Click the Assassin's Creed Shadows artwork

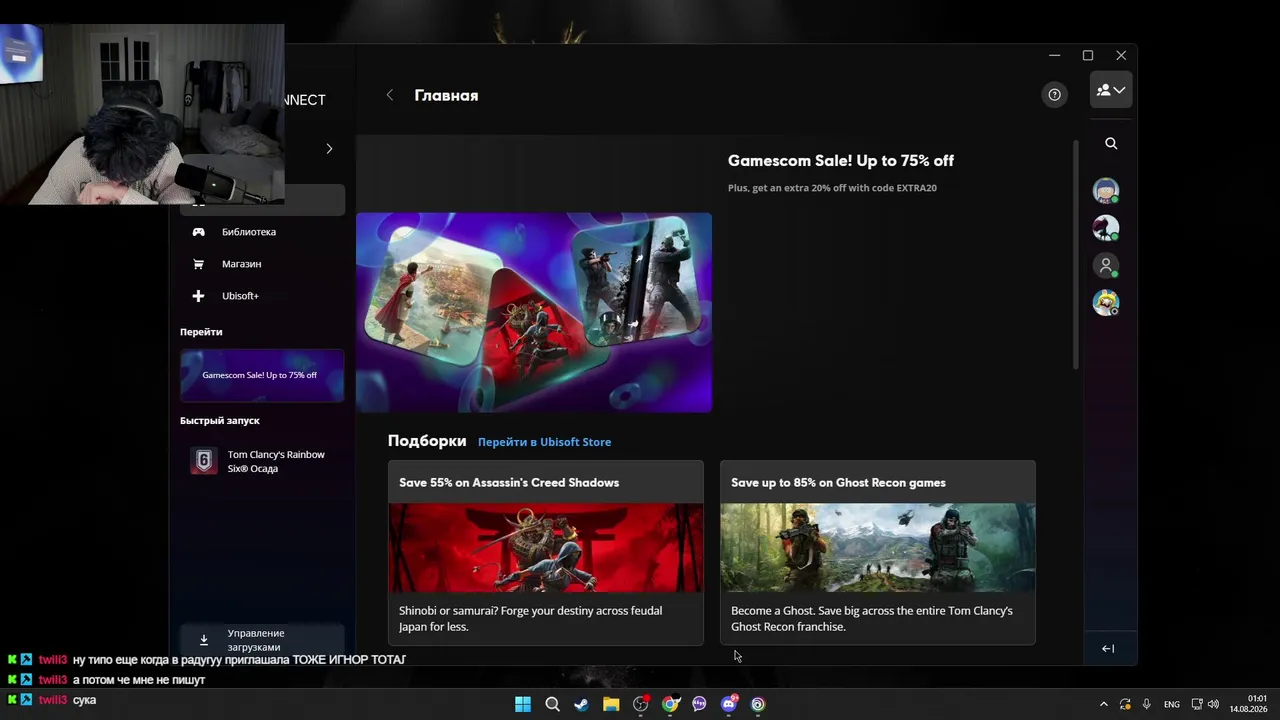[x=546, y=548]
